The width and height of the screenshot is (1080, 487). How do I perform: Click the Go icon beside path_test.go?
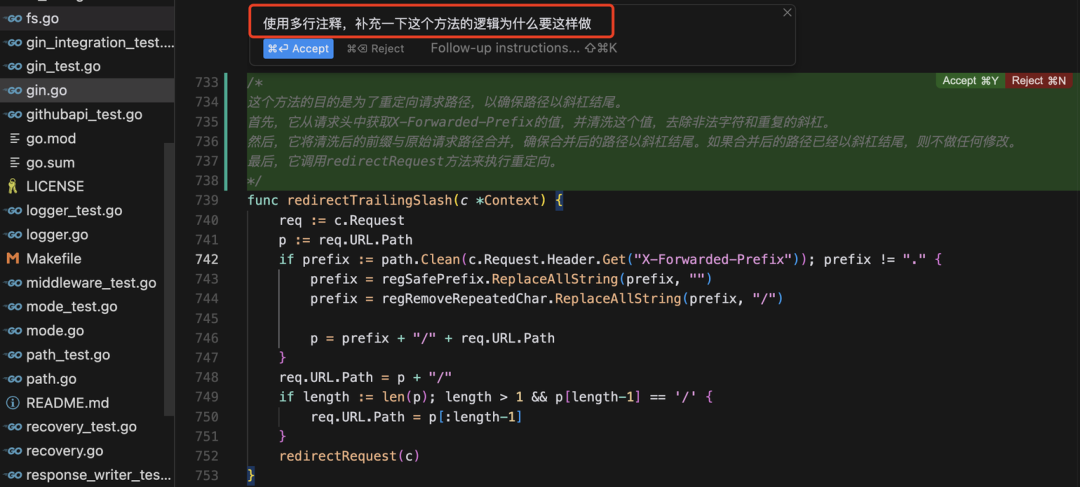tap(12, 355)
